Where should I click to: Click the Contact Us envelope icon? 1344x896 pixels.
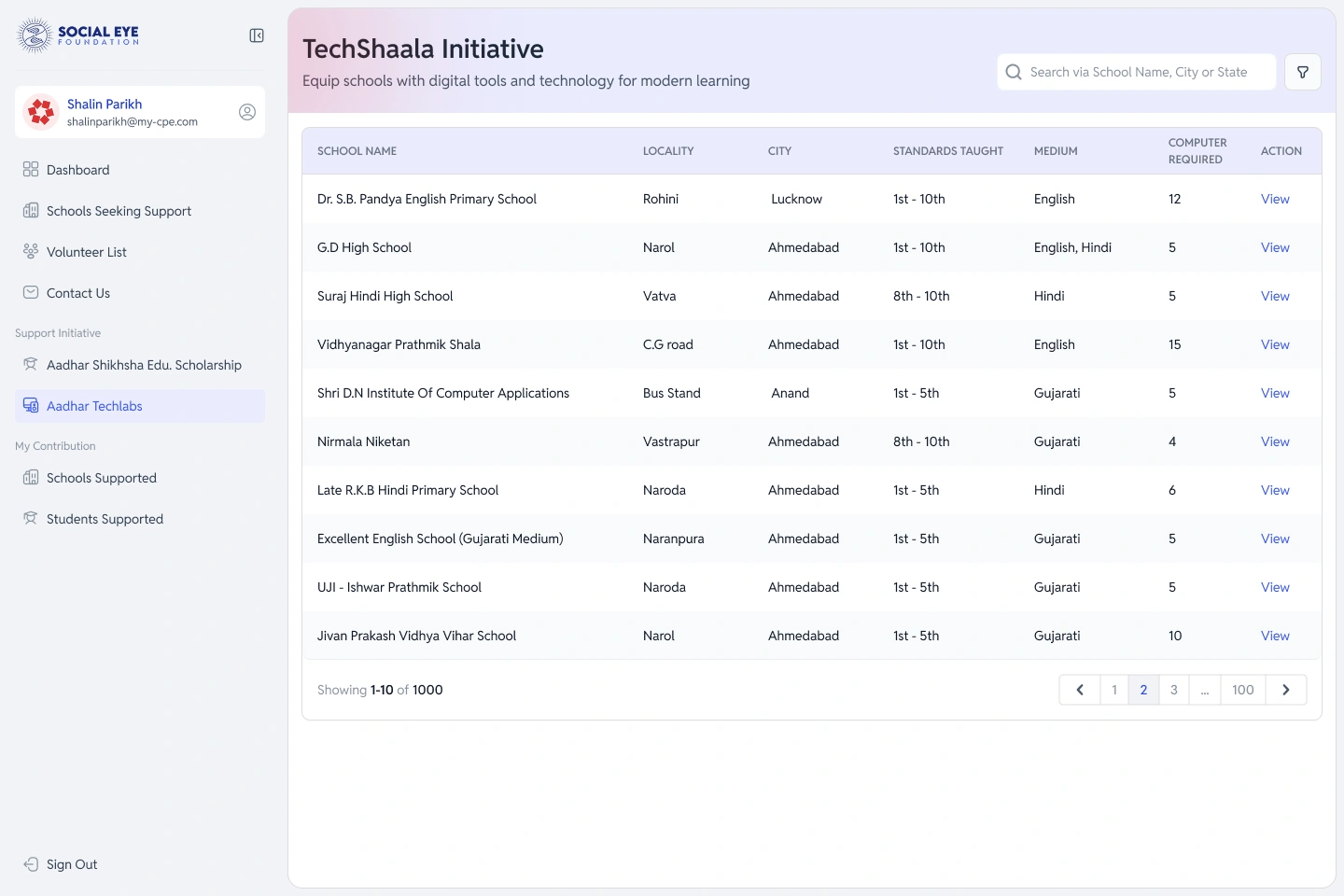pyautogui.click(x=31, y=292)
